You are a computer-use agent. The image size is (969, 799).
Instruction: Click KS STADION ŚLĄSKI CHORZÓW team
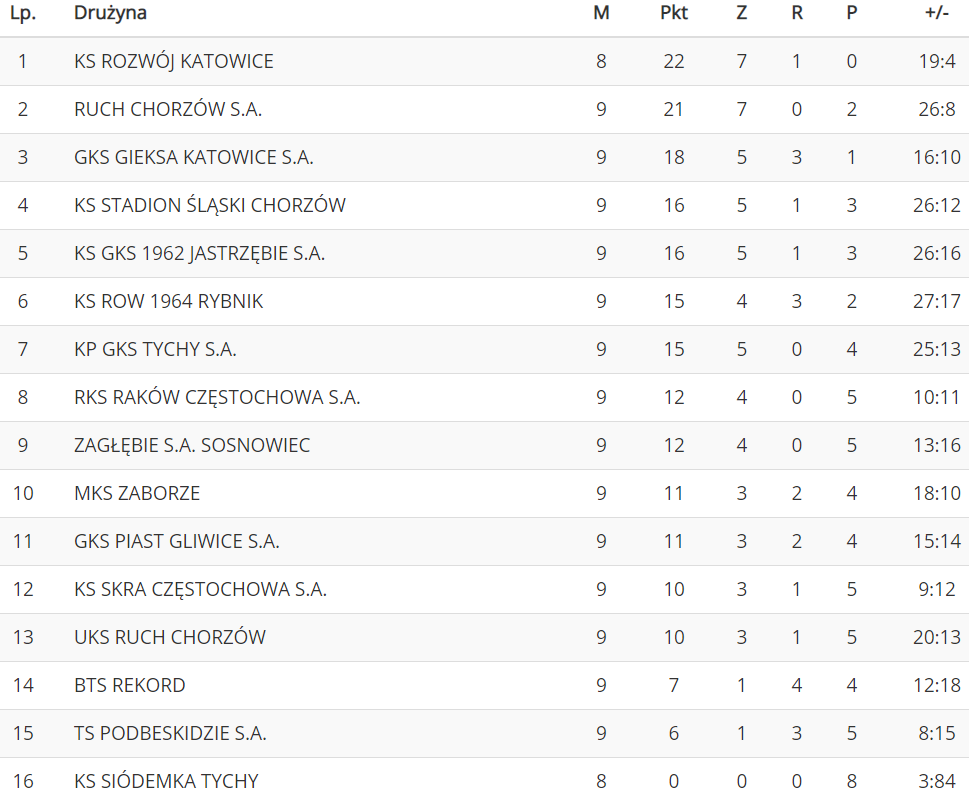click(x=210, y=205)
